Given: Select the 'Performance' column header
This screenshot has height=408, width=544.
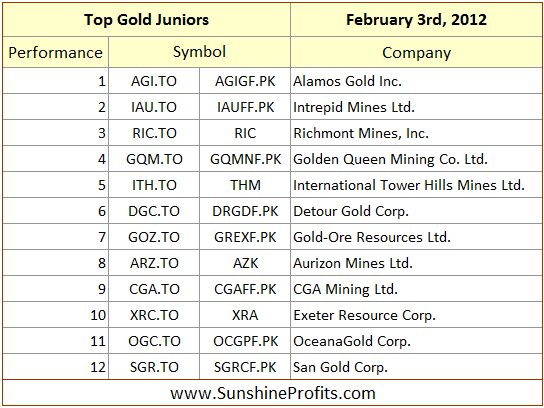Looking at the screenshot, I should coord(56,52).
